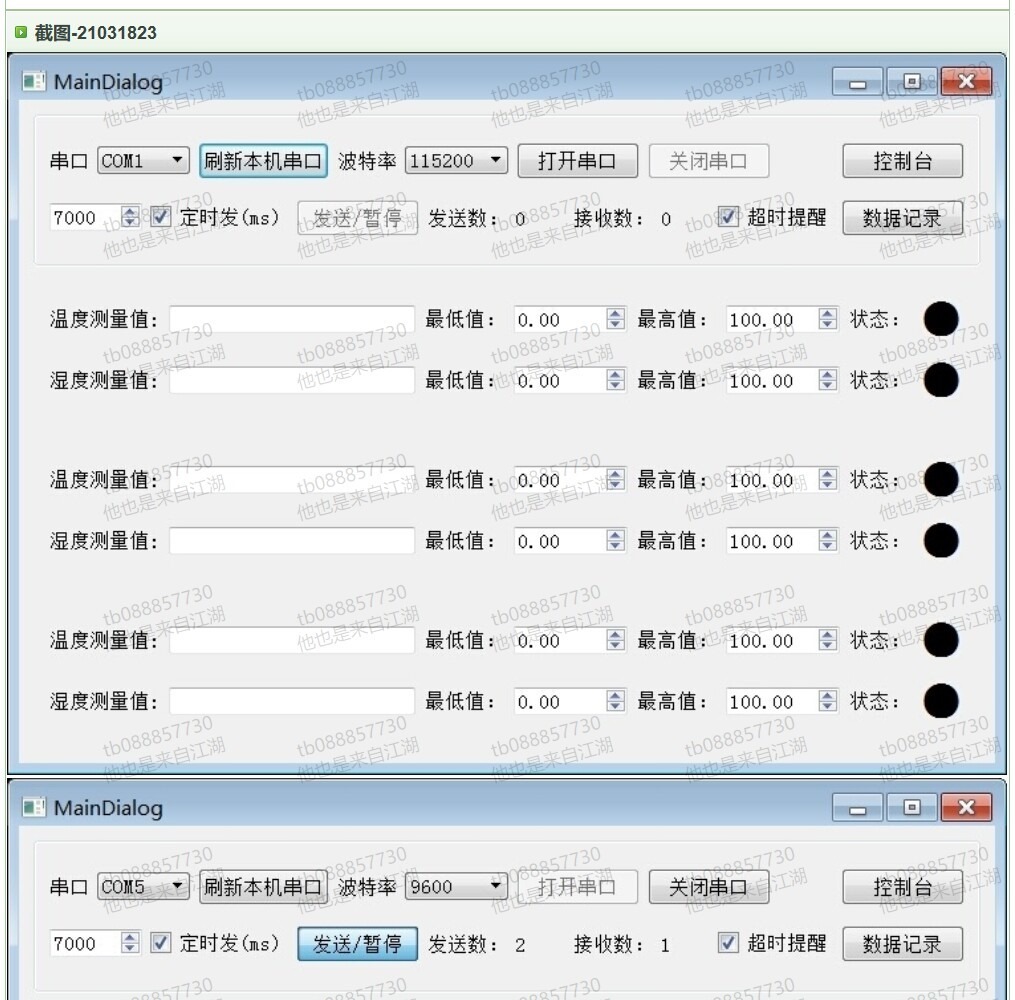Image resolution: width=1015 pixels, height=1000 pixels.
Task: Toggle 超时提醒 checkbox in lower window
Action: (x=728, y=943)
